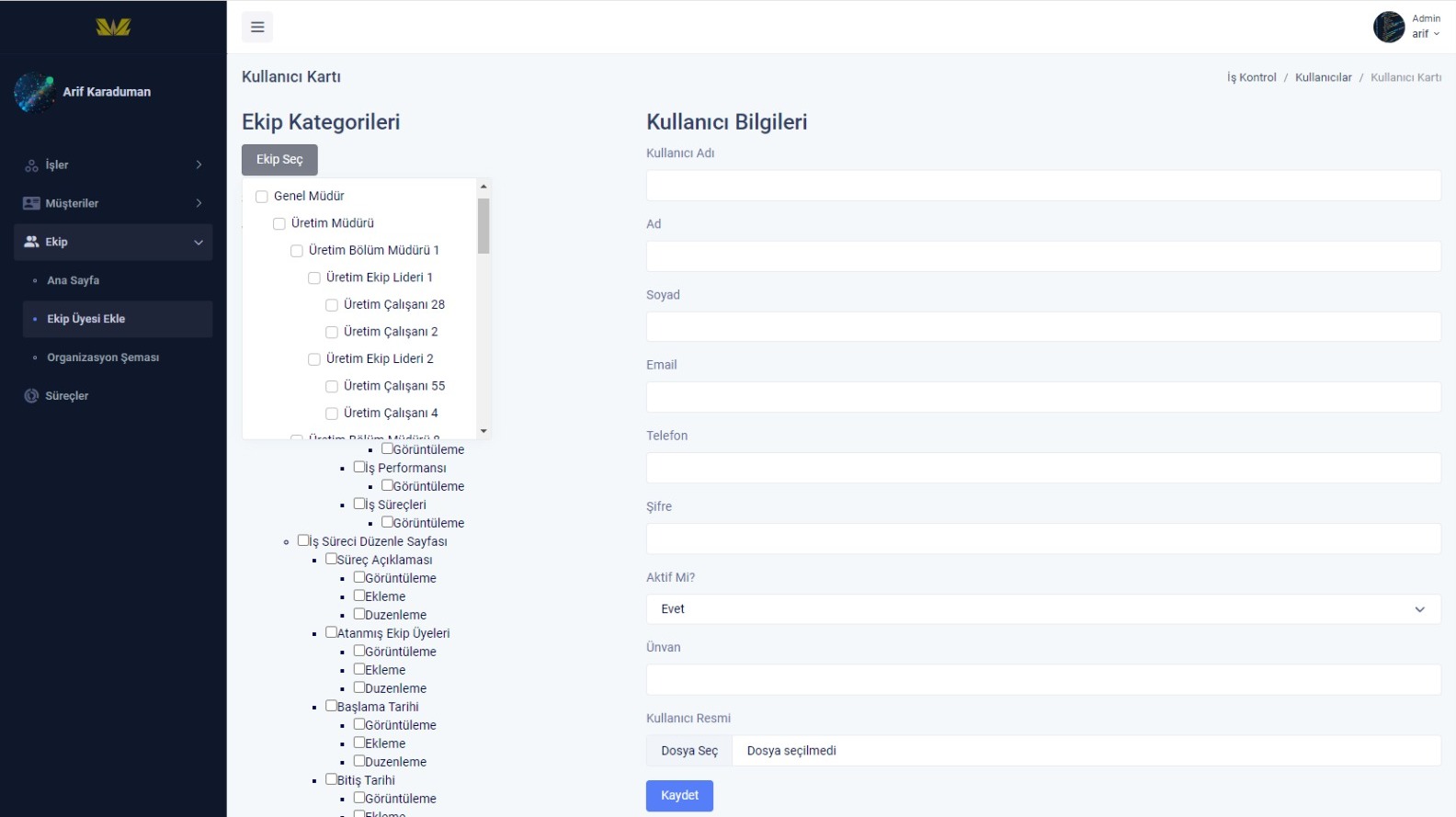Tick the Üretim Çalışanı 28 checkbox
Image resolution: width=1456 pixels, height=817 pixels.
click(332, 305)
